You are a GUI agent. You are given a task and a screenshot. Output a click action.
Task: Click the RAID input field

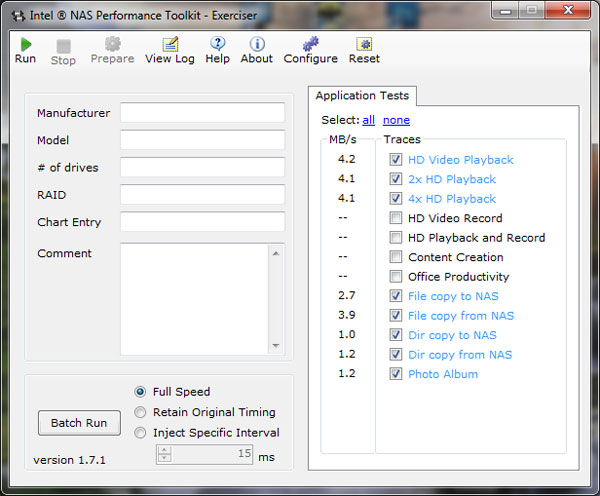pos(202,194)
